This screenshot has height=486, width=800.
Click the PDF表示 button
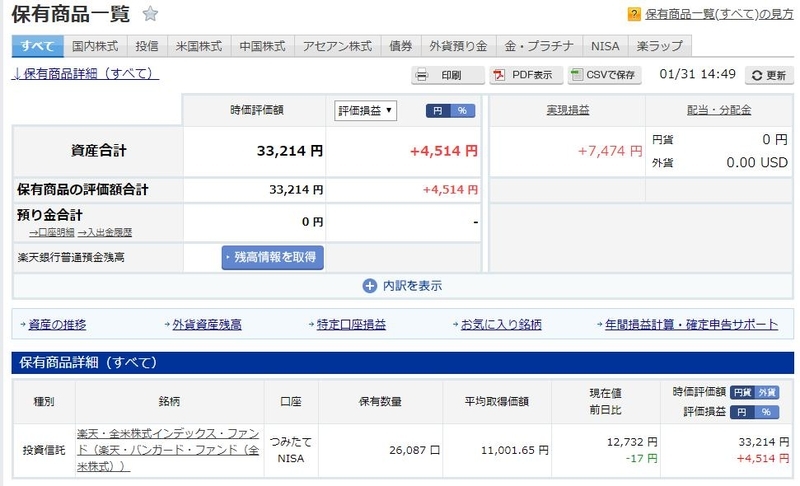coord(526,75)
